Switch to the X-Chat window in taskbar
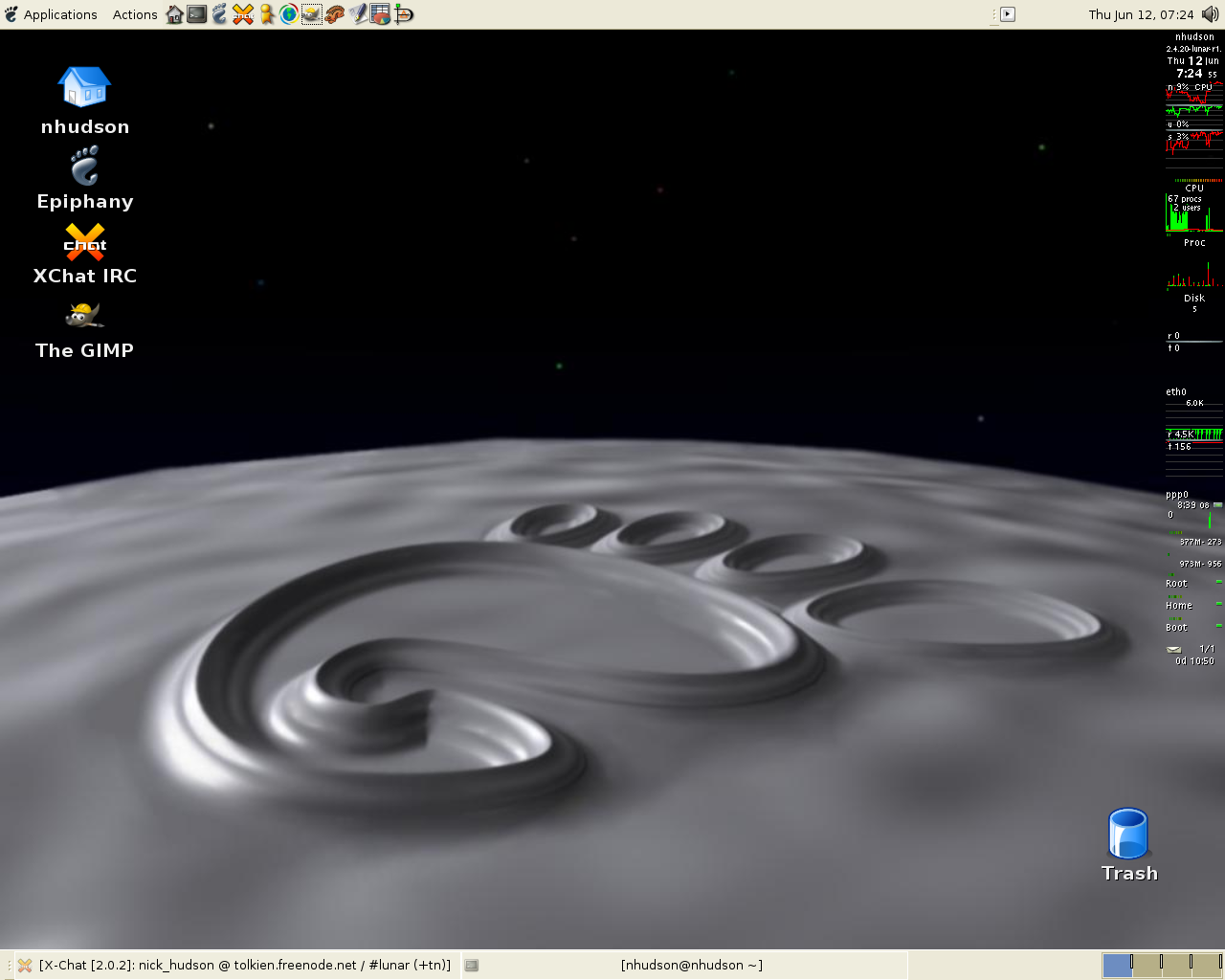The height and width of the screenshot is (980, 1225). (235, 965)
